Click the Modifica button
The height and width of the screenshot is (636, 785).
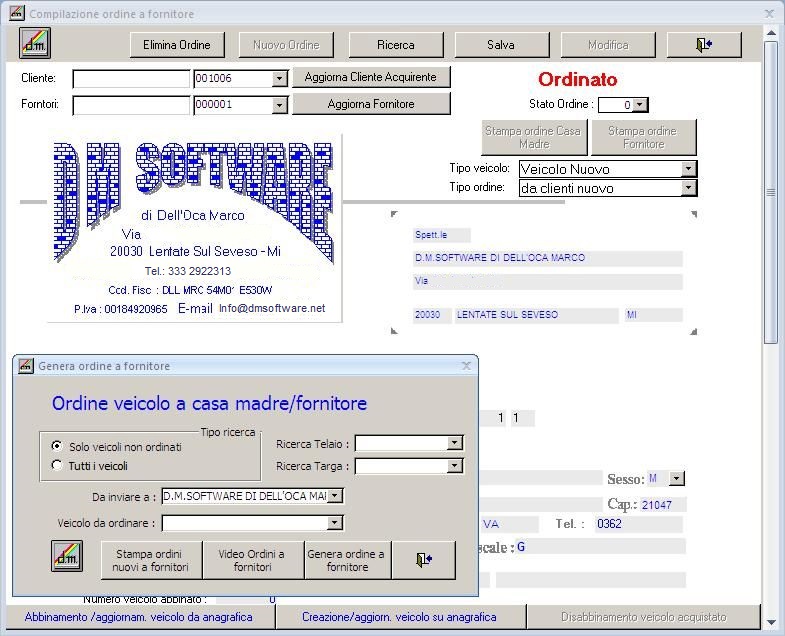tap(608, 45)
